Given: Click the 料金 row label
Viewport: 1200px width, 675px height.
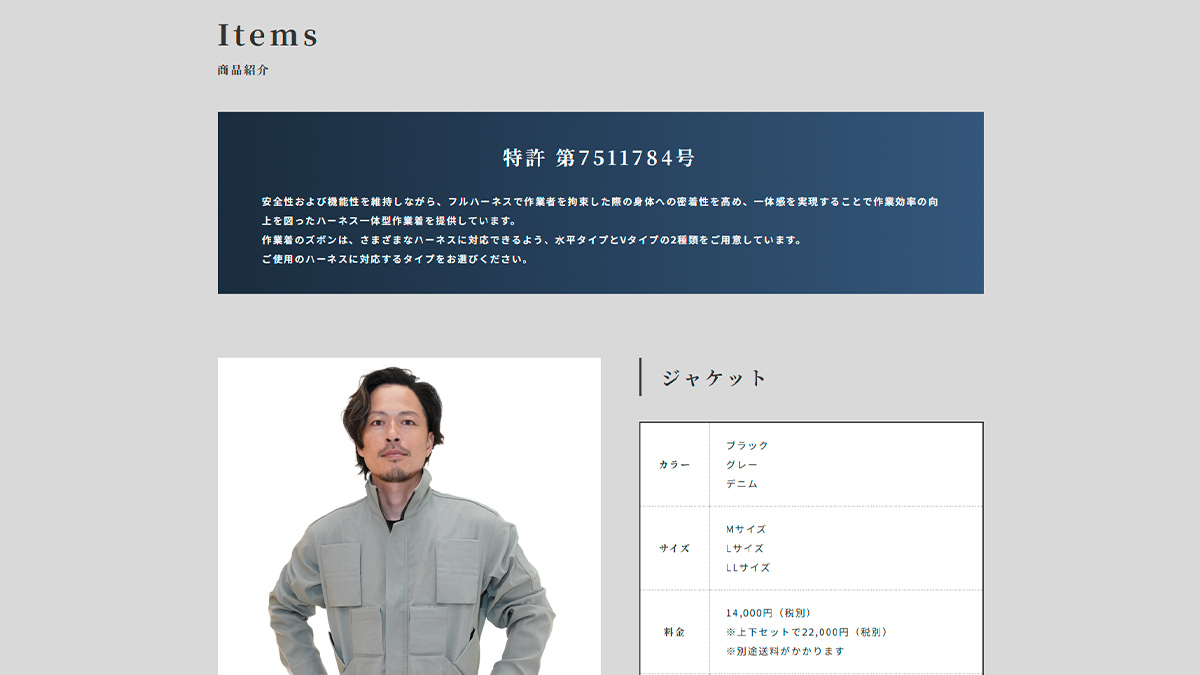Looking at the screenshot, I should coord(674,632).
